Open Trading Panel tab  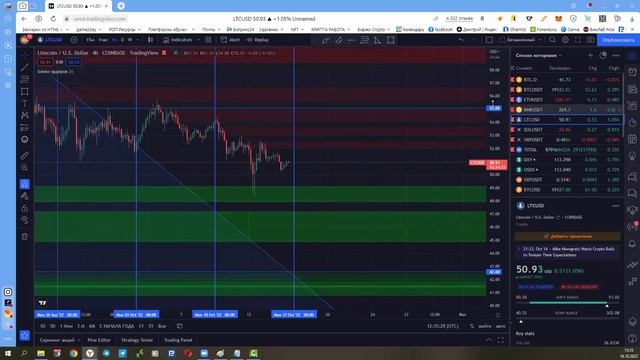click(178, 340)
